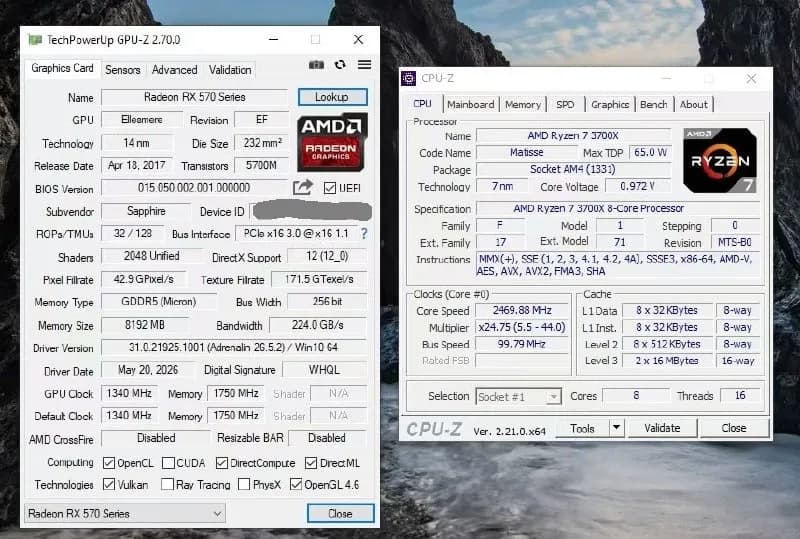
Task: Expand the CPU-Z Tools dropdown arrow
Action: tap(616, 428)
